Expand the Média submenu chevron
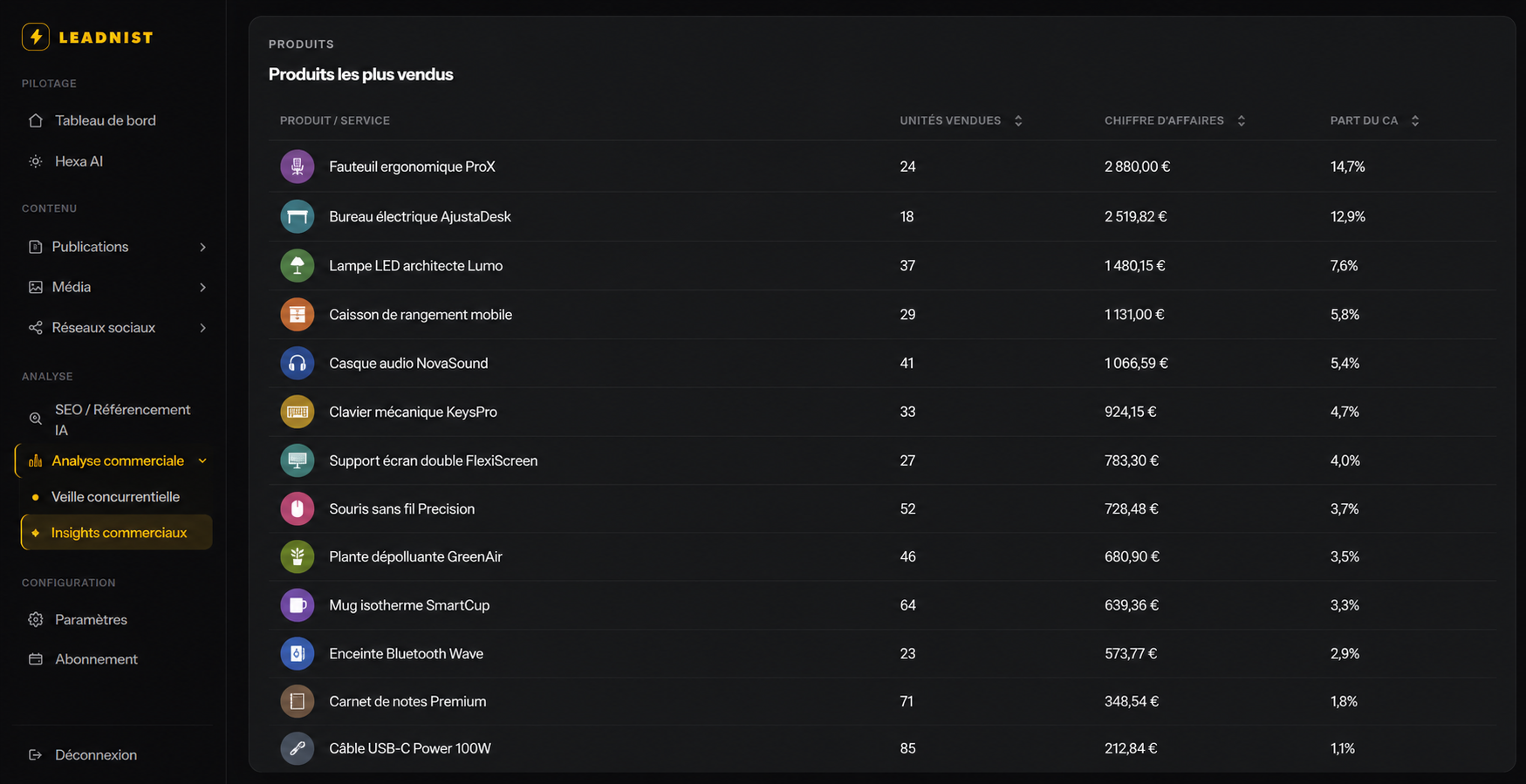Screen dimensions: 1526x784 202,287
